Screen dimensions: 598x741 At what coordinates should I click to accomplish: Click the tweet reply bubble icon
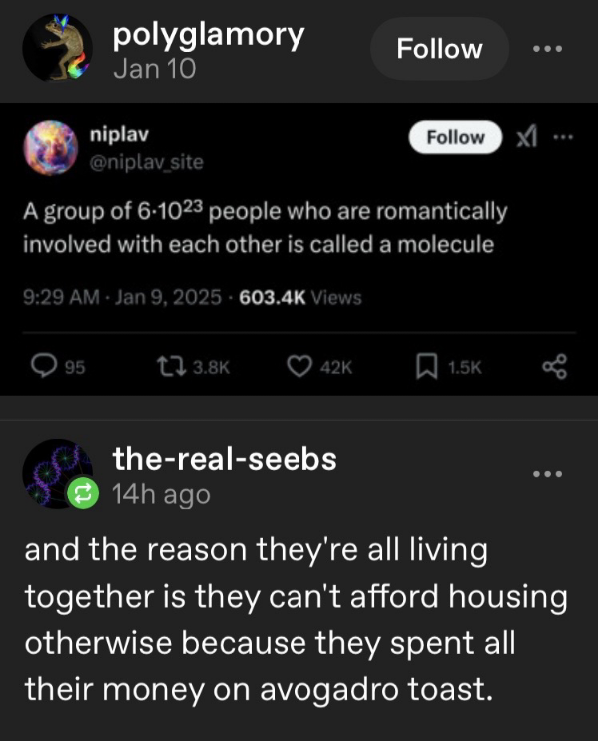click(44, 366)
